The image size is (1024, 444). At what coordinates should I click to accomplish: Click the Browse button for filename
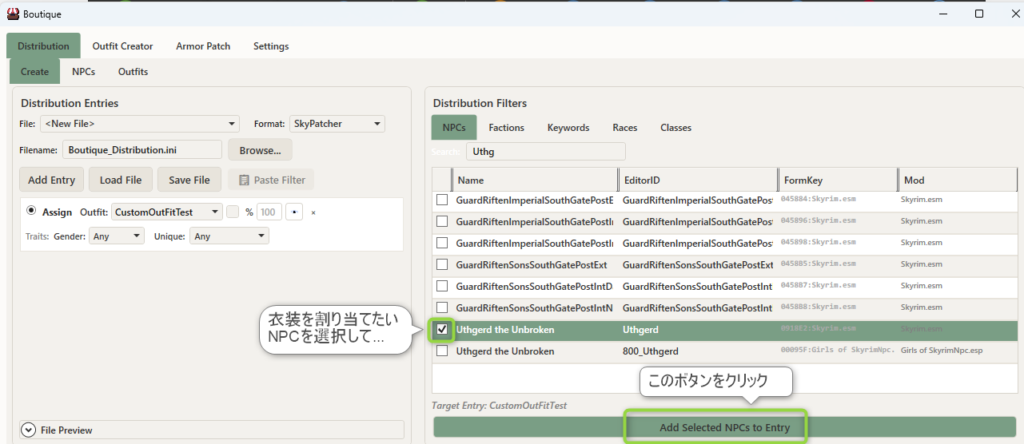tap(259, 150)
